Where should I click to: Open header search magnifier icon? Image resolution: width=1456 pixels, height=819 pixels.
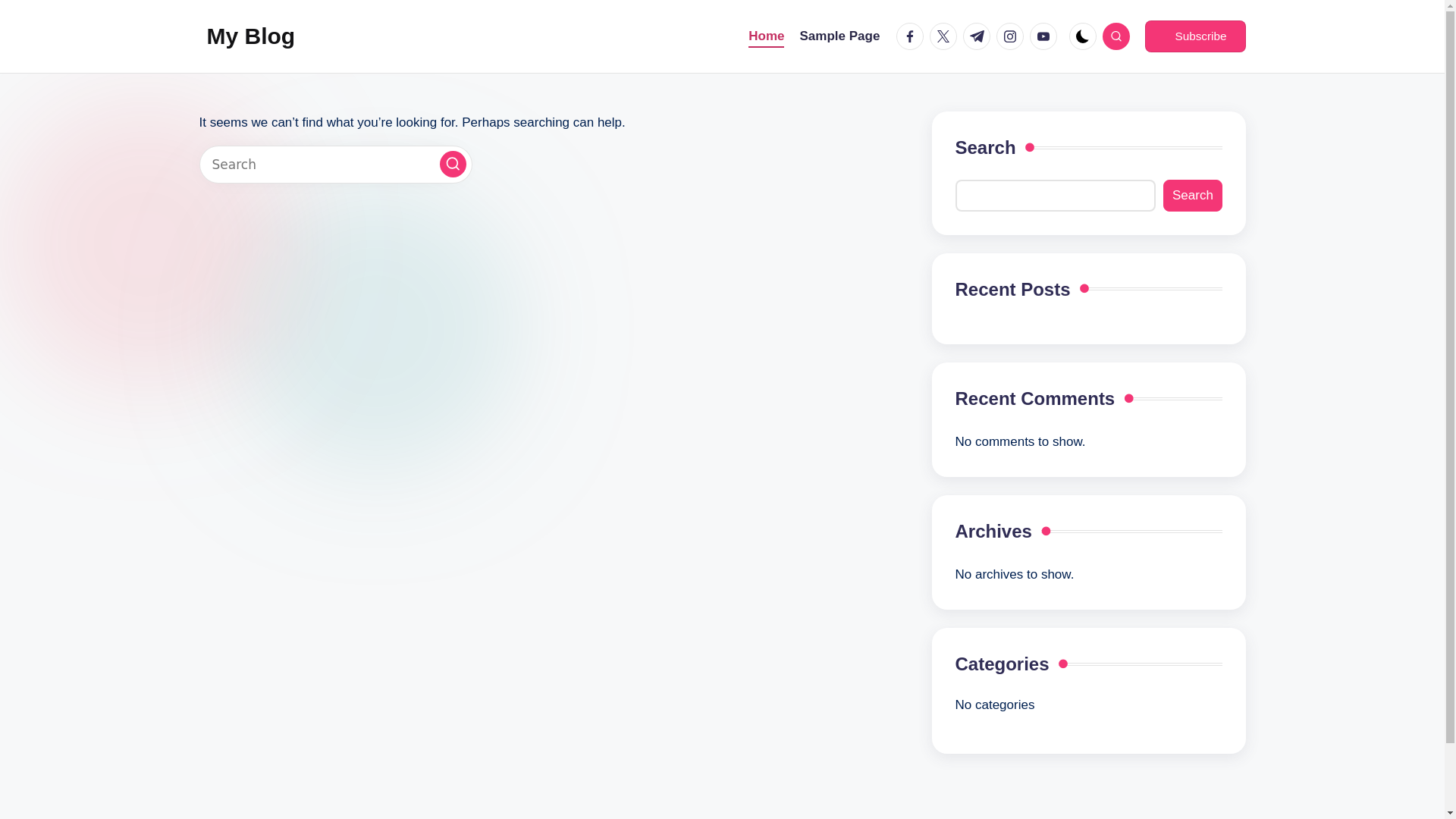pos(1116,36)
